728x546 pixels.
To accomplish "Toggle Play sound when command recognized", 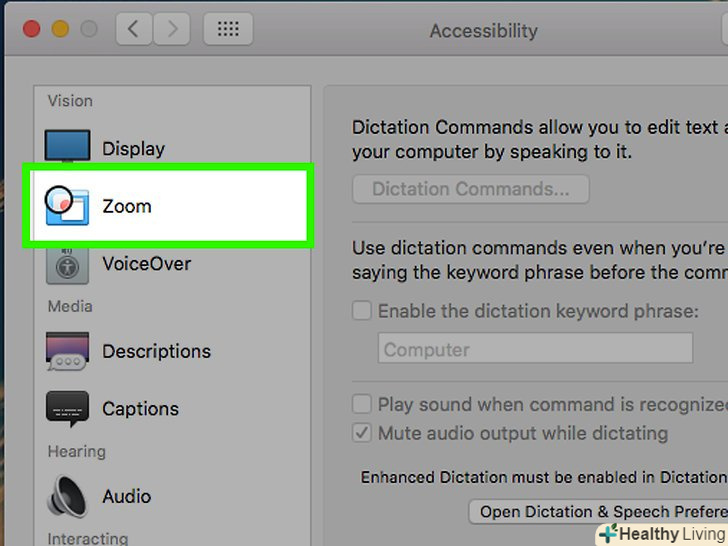I will click(362, 405).
